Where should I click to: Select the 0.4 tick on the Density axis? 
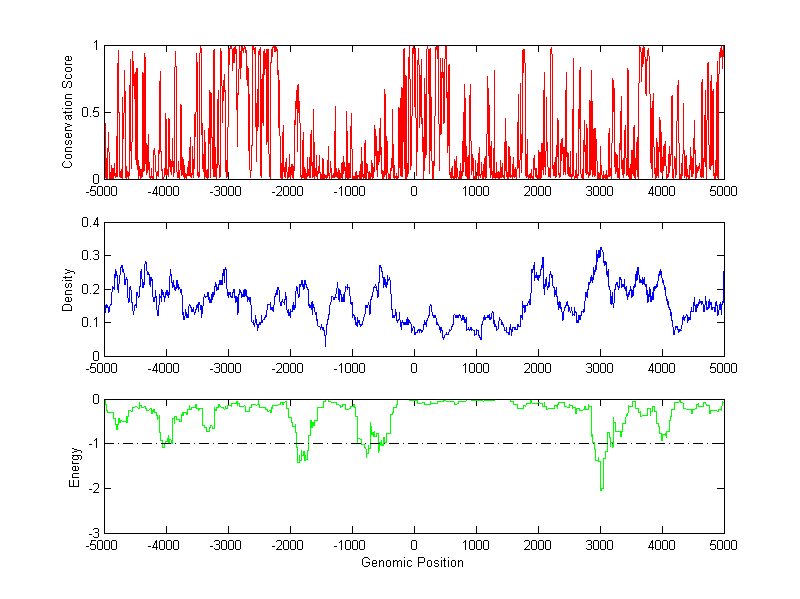(x=89, y=223)
